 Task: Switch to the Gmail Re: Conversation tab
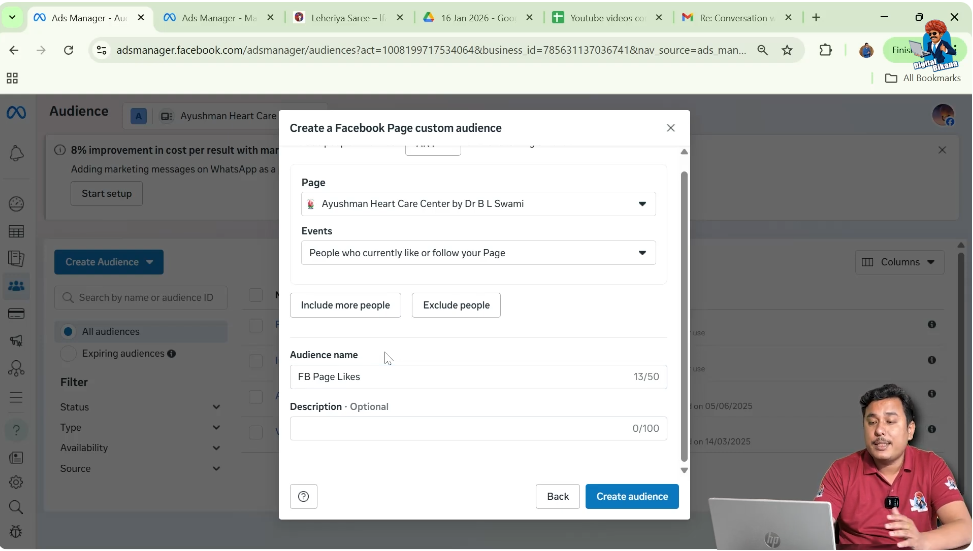pos(736,17)
